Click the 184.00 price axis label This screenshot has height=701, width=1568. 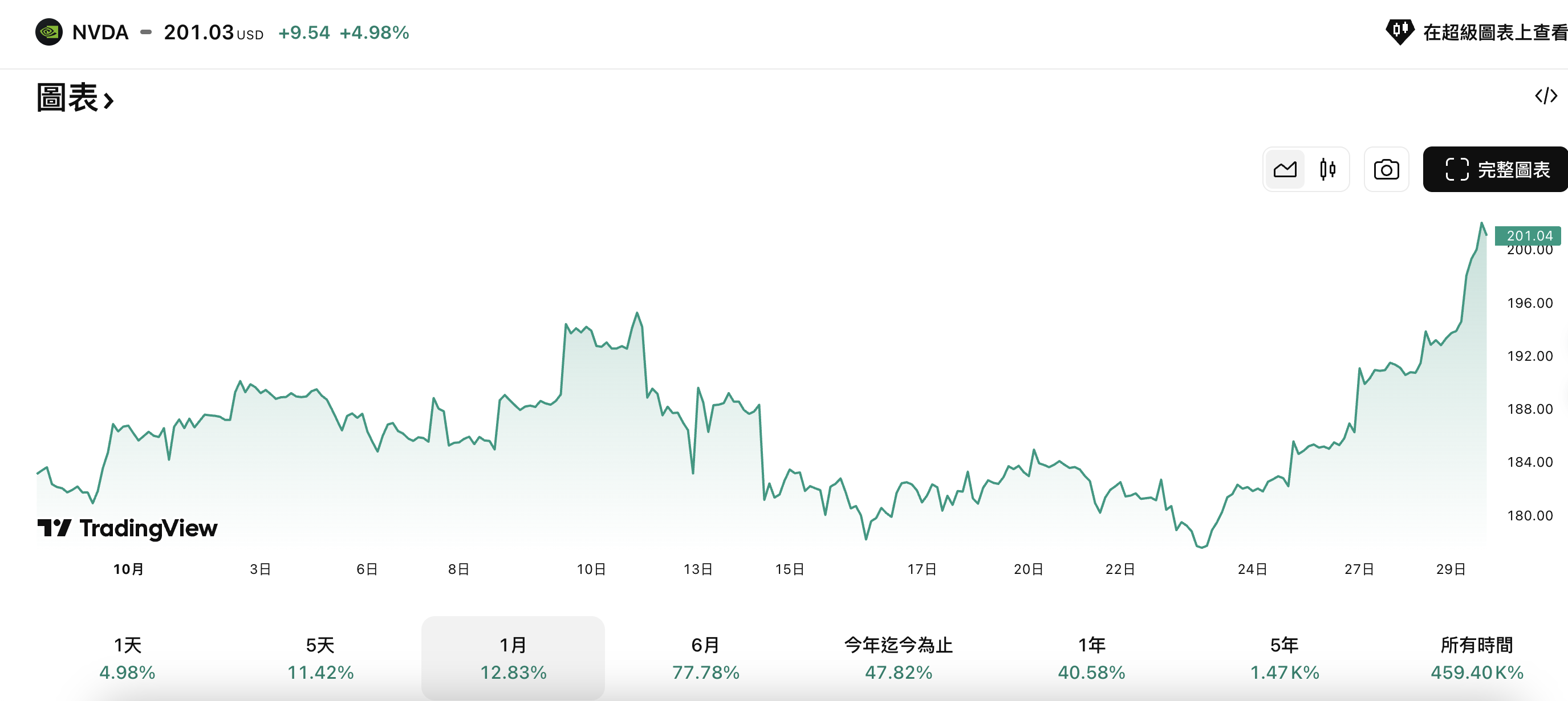[x=1530, y=462]
